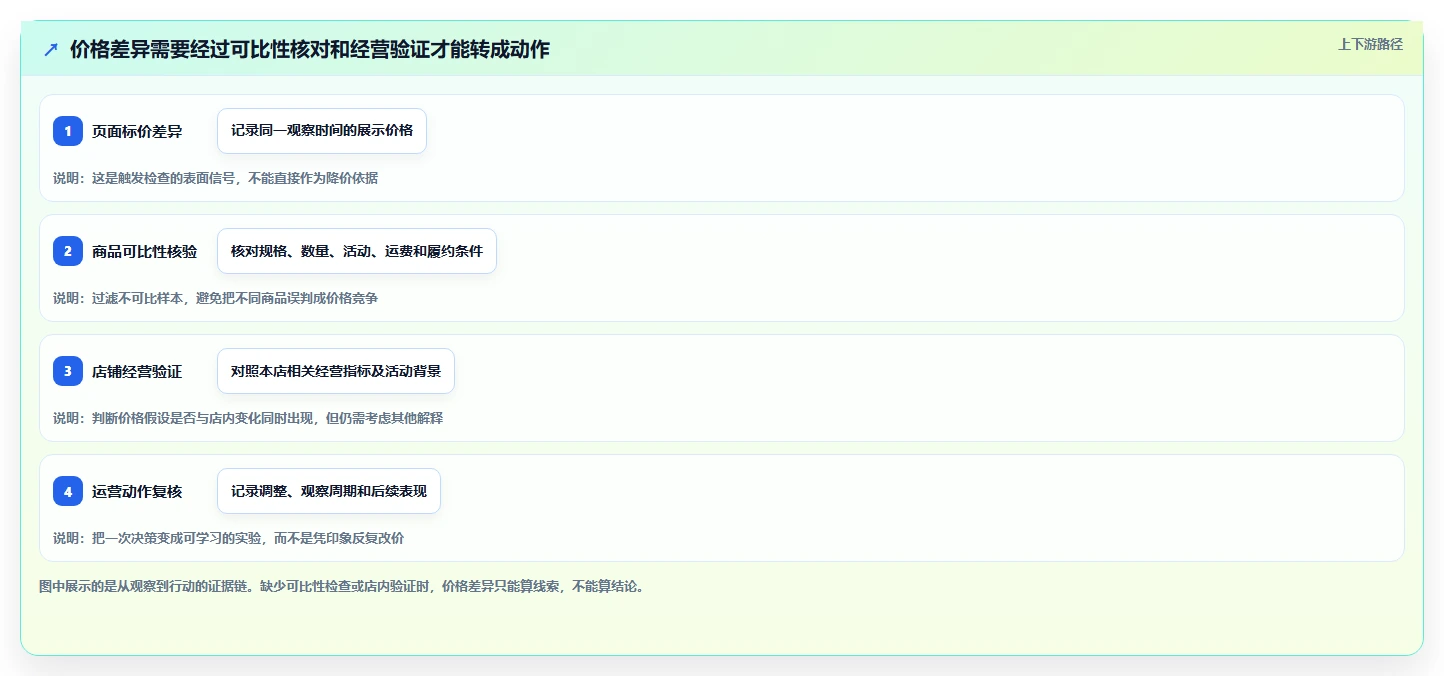
Task: Click the note 过滤不可比样本
Action: click(215, 298)
